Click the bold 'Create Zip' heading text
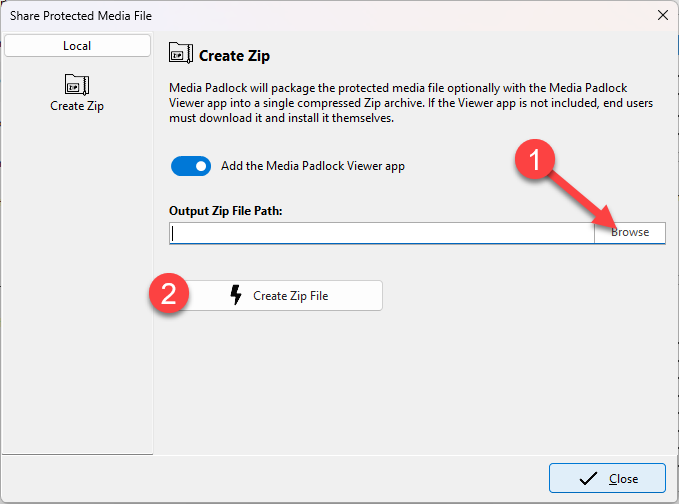Image resolution: width=679 pixels, height=504 pixels. point(235,55)
